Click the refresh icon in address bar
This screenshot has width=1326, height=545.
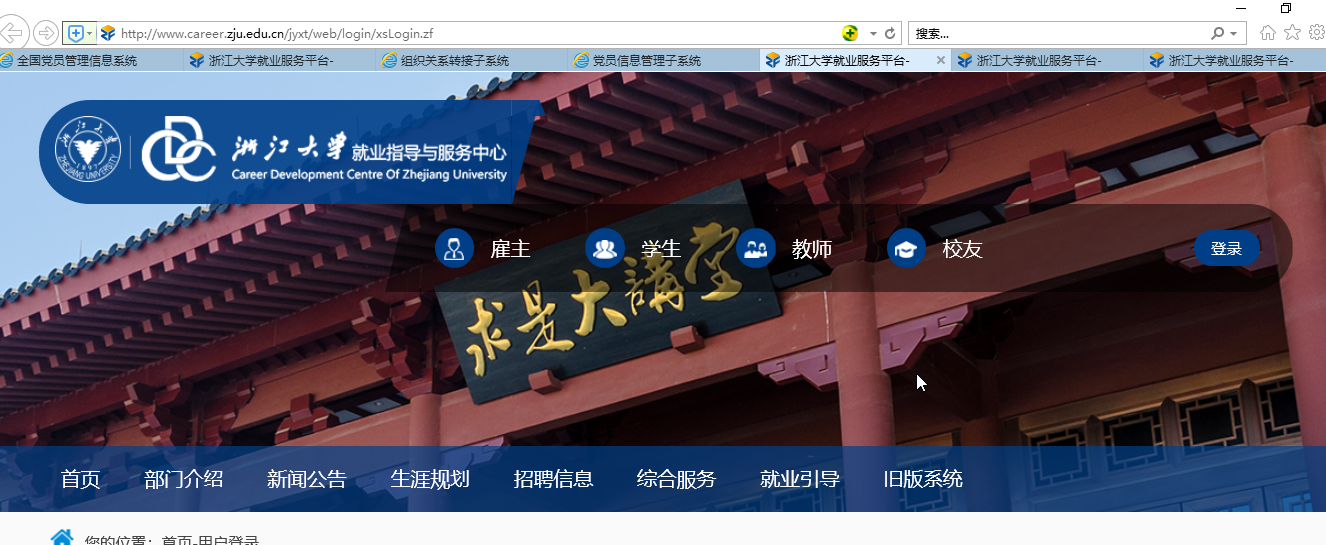[x=890, y=33]
